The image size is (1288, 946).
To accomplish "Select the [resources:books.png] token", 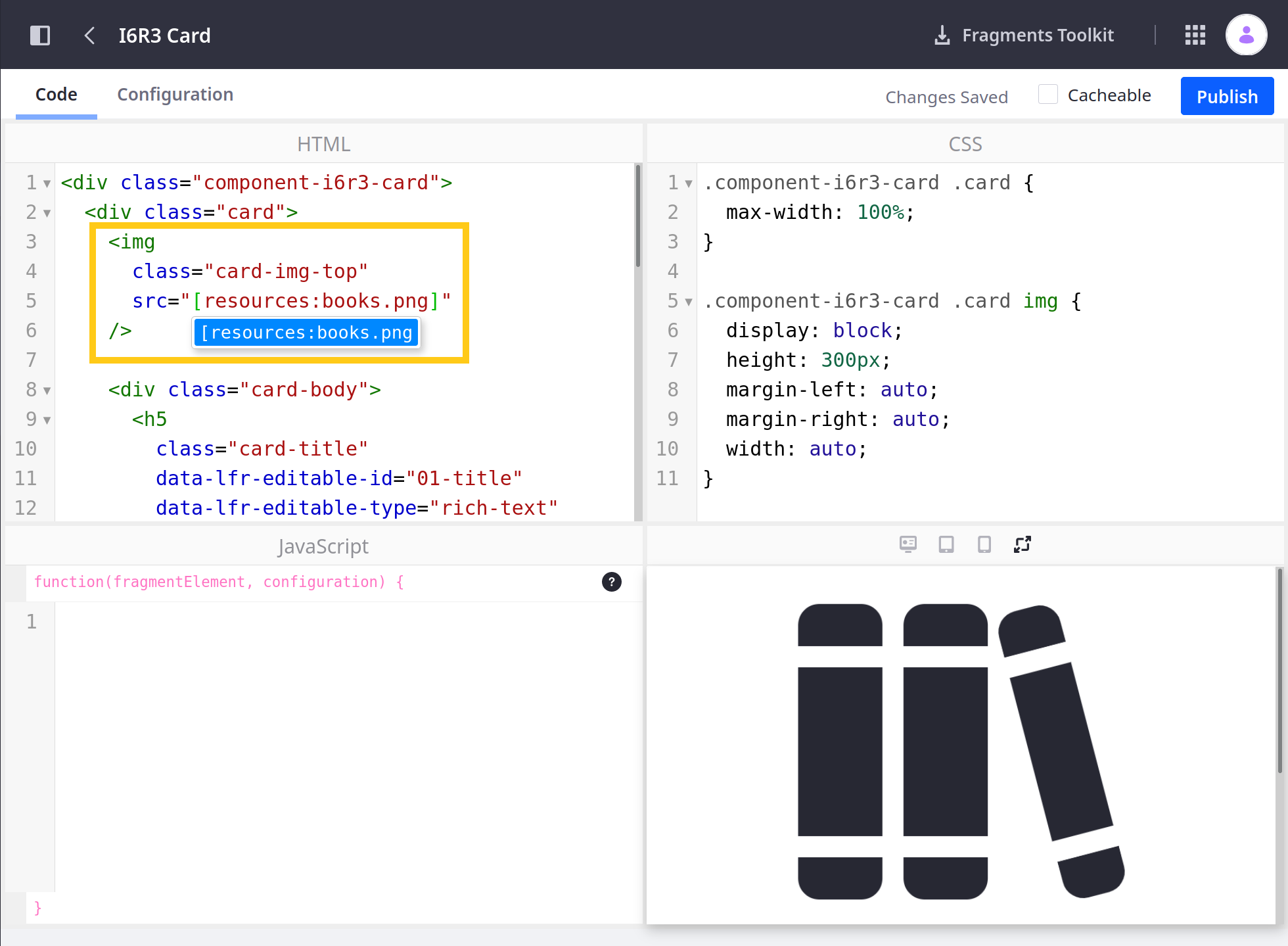I will click(306, 332).
